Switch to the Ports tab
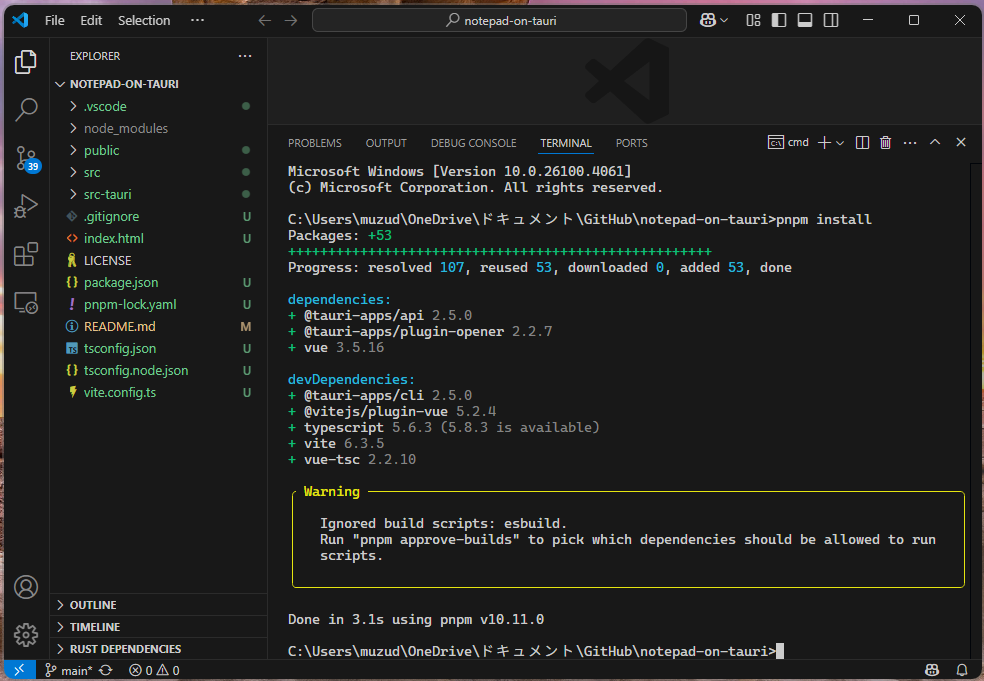The width and height of the screenshot is (984, 681). (x=631, y=143)
